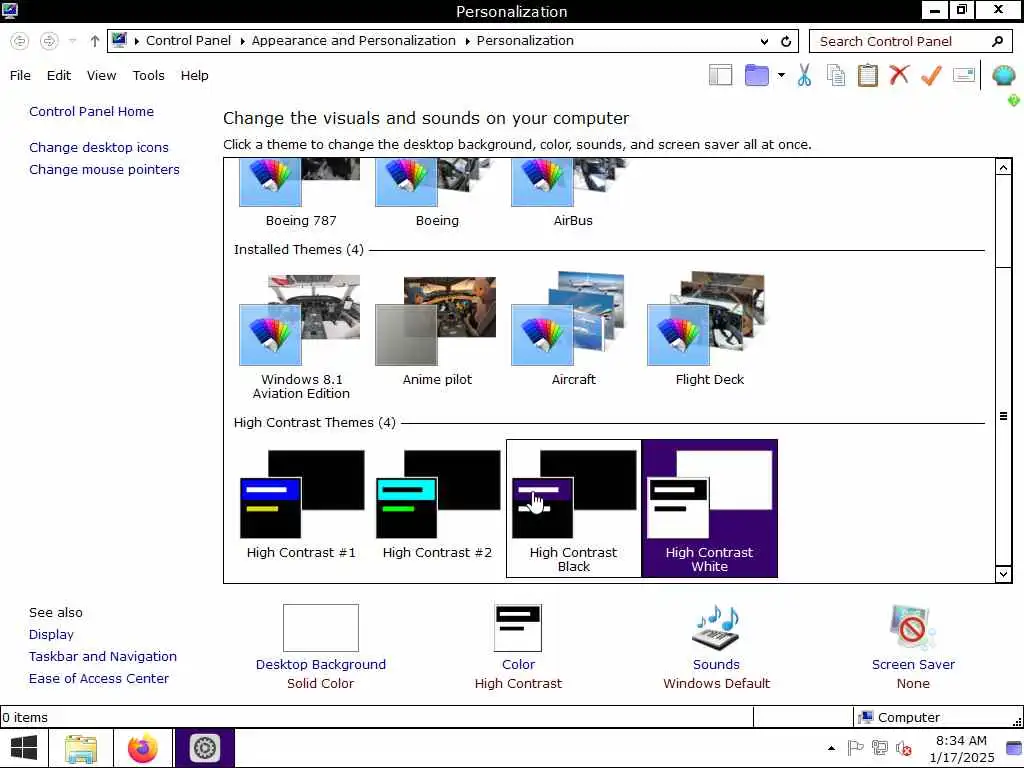Click the Forward navigation arrow

tap(49, 41)
